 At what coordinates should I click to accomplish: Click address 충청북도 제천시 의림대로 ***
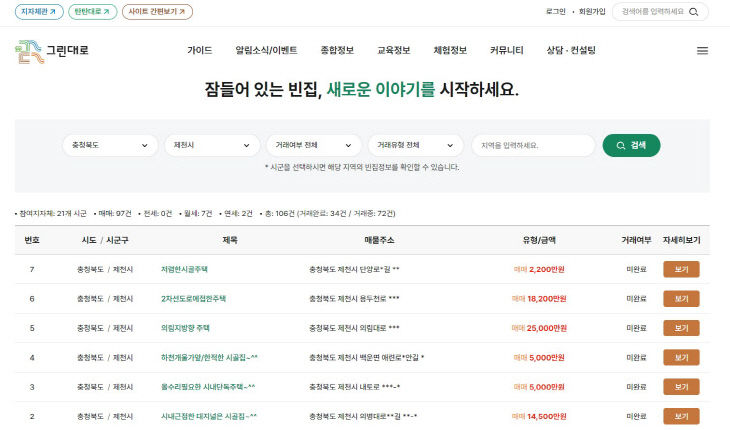[x=354, y=328]
